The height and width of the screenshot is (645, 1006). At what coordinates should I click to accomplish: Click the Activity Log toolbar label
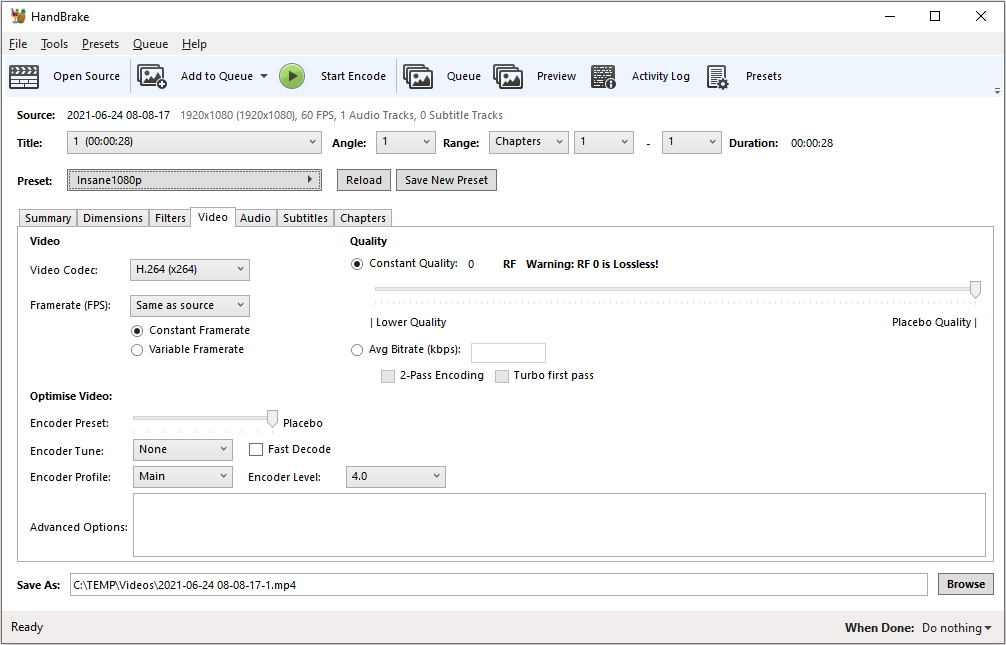click(x=661, y=76)
